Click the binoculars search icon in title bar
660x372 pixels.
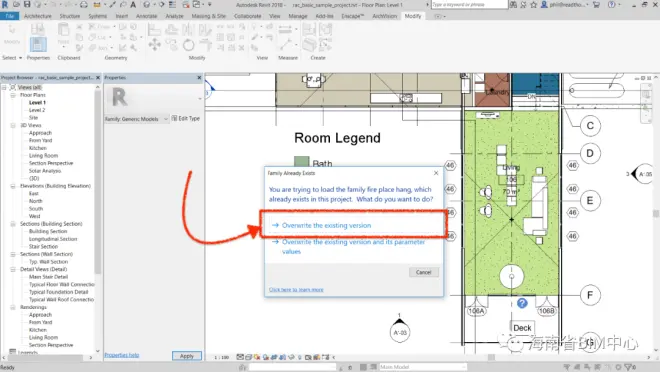pyautogui.click(x=514, y=5)
